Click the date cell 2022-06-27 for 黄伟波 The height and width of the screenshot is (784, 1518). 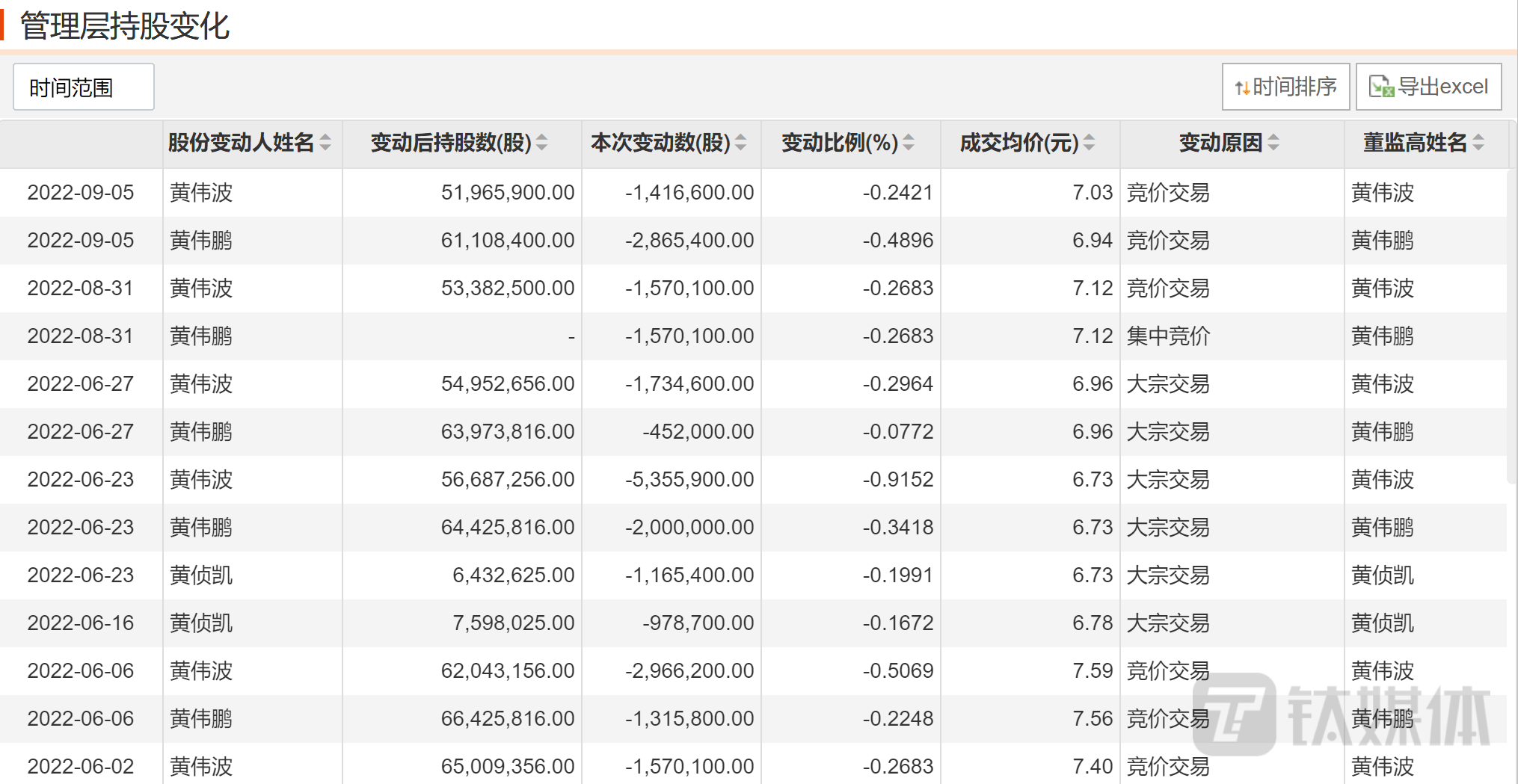pyautogui.click(x=80, y=383)
